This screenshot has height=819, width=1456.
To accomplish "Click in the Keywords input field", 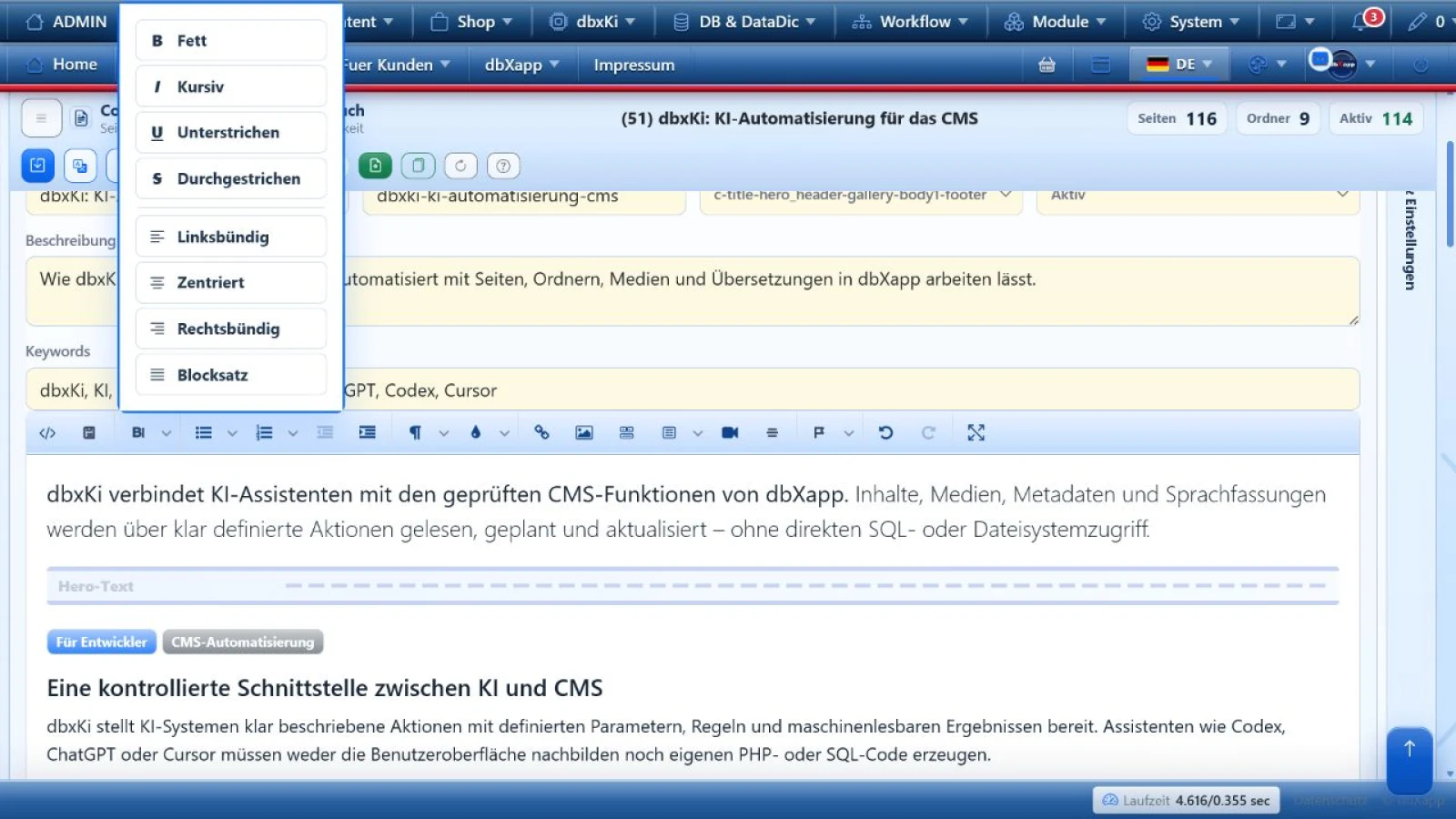I will pyautogui.click(x=692, y=389).
